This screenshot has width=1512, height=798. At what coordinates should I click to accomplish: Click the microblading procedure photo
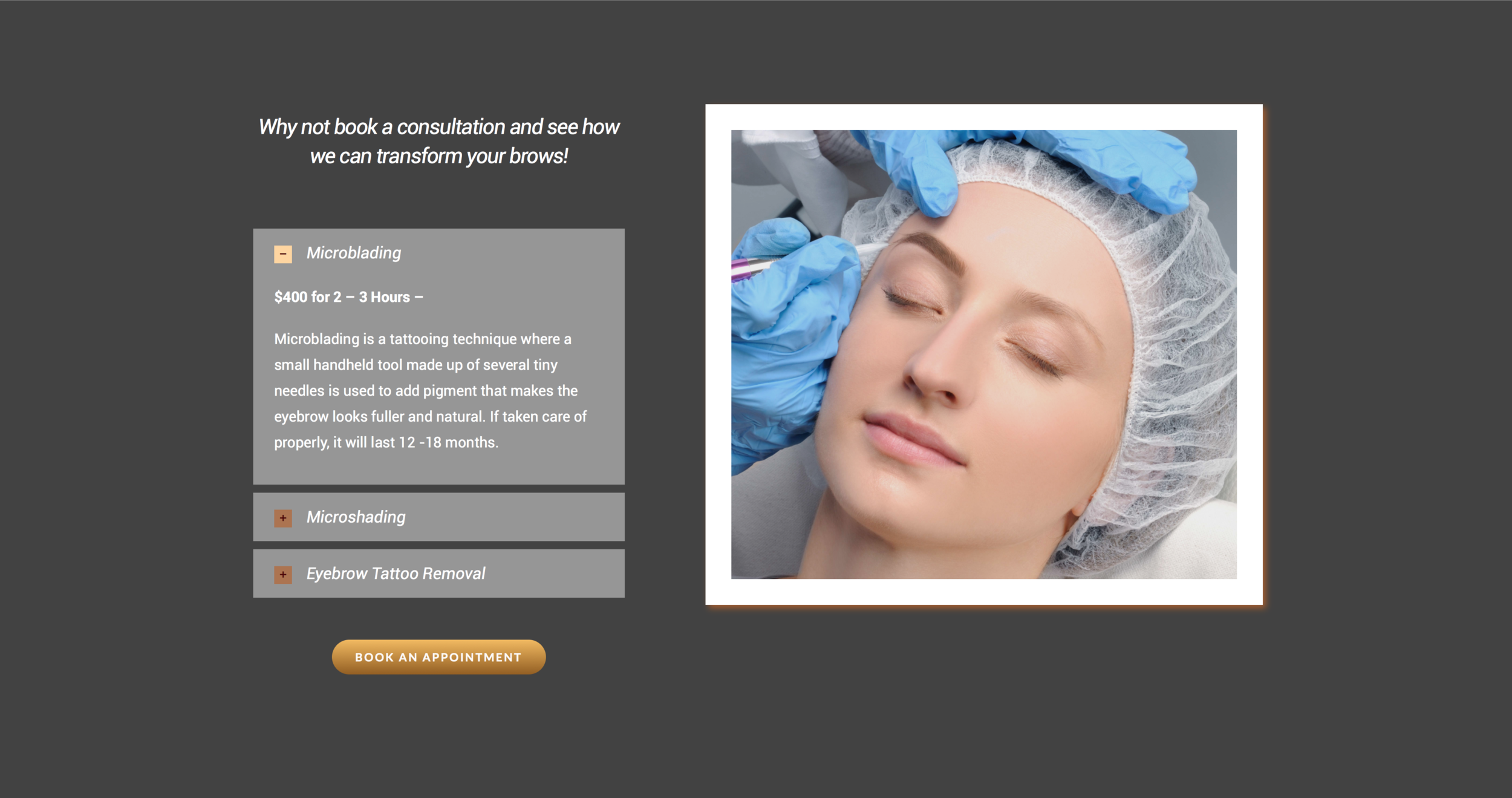[983, 355]
